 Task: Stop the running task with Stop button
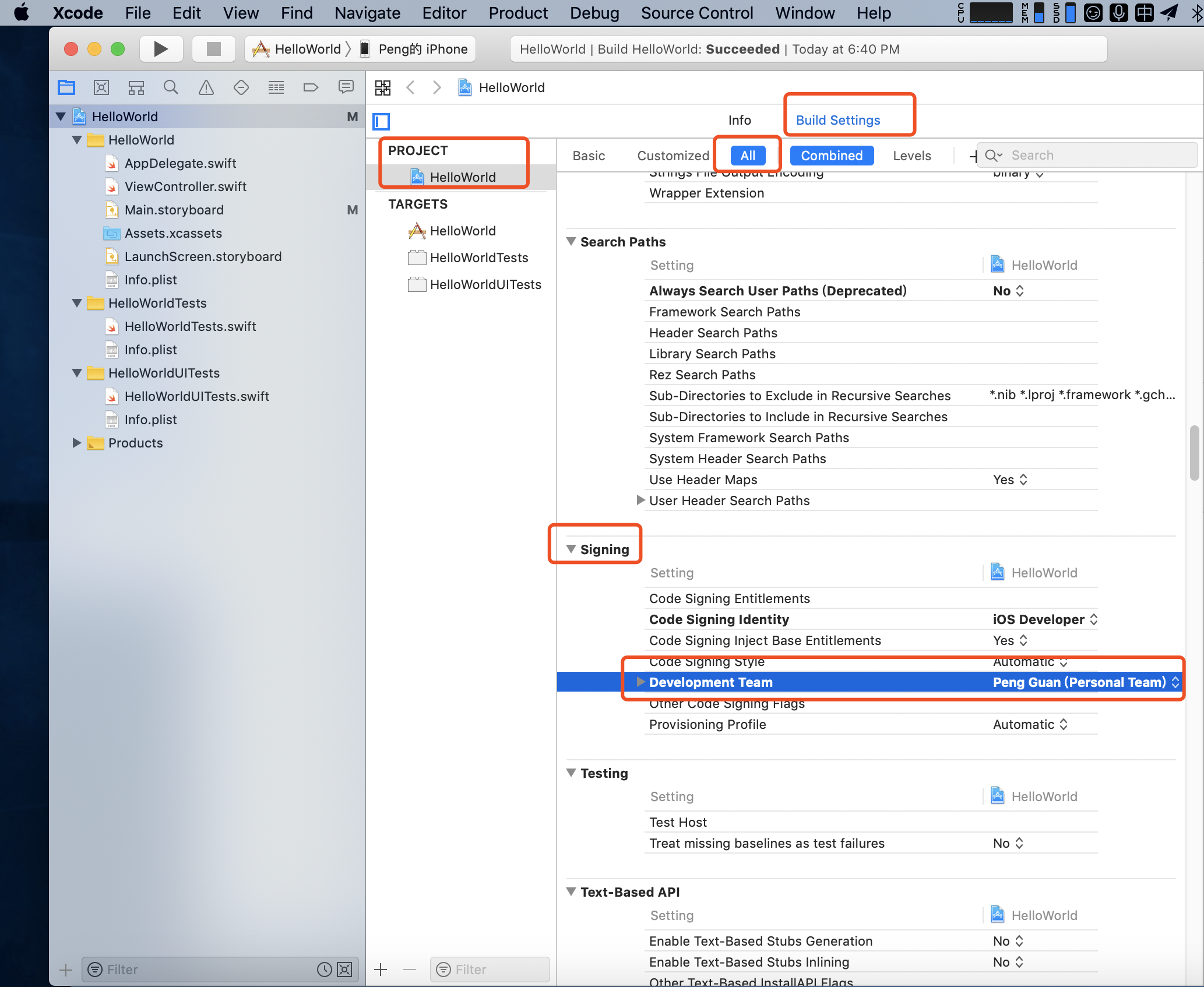[x=213, y=49]
